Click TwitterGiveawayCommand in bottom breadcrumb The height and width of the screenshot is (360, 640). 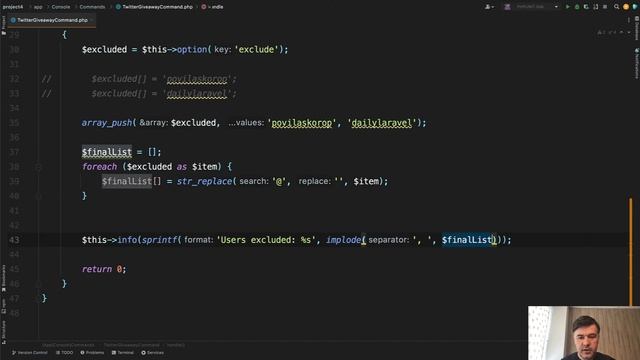[131, 345]
